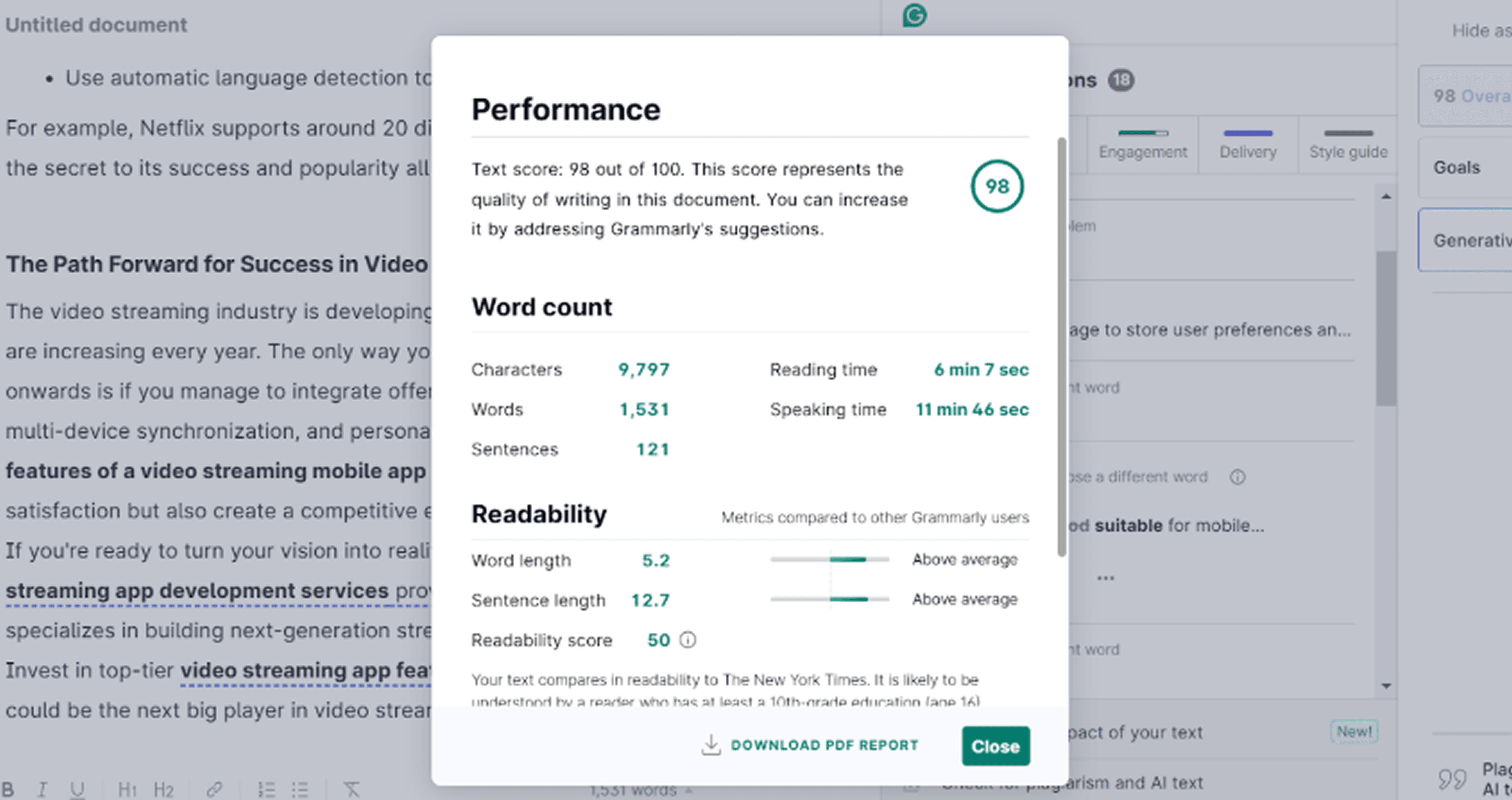Viewport: 1512px width, 800px height.
Task: Apply Heading 1 style
Action: [127, 789]
